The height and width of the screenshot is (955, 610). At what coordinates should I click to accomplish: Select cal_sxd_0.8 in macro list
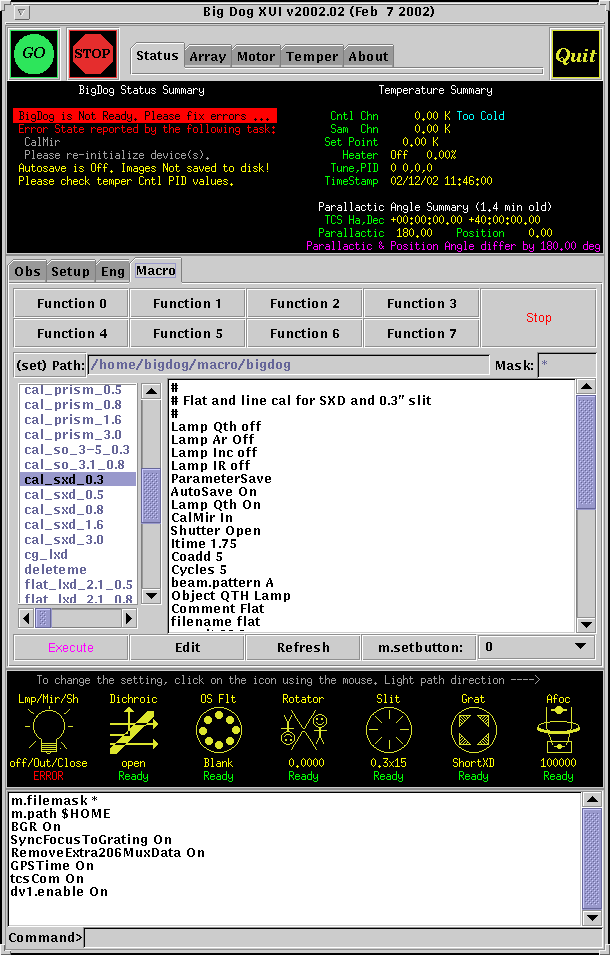(x=78, y=510)
